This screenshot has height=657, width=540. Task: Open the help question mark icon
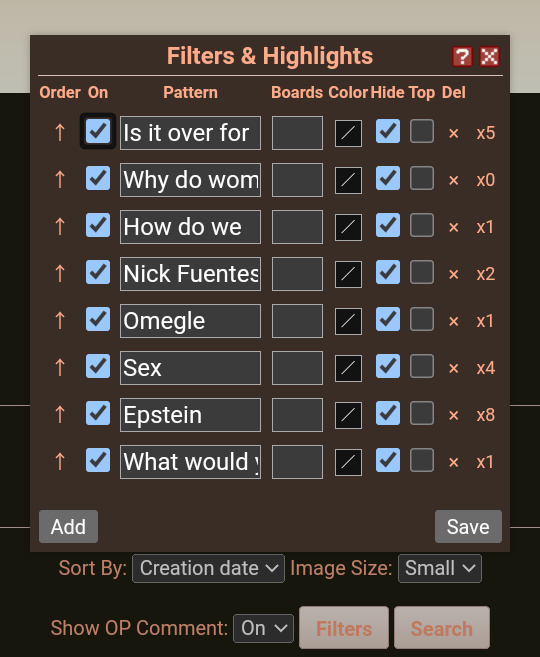[x=462, y=57]
